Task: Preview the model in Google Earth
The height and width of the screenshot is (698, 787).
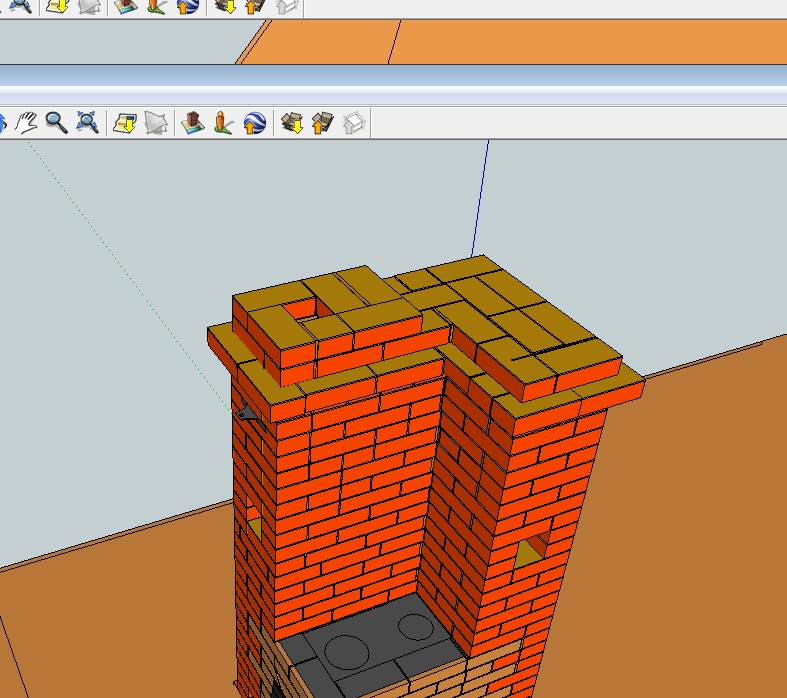Action: (254, 123)
